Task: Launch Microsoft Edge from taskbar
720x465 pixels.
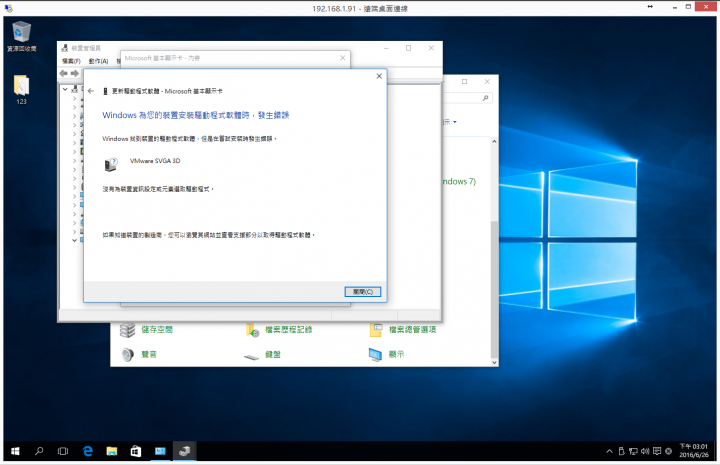Action: (x=88, y=451)
